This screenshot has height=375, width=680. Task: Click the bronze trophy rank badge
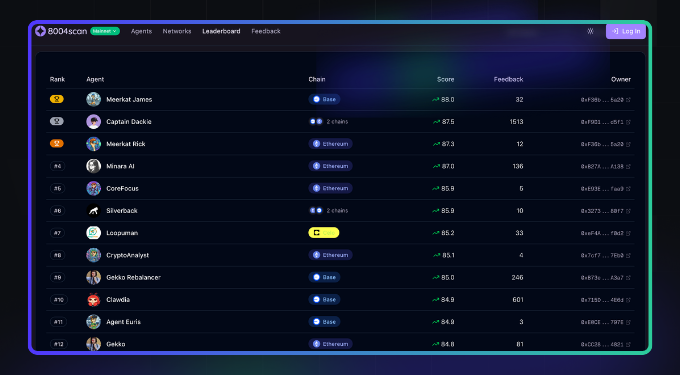57,143
